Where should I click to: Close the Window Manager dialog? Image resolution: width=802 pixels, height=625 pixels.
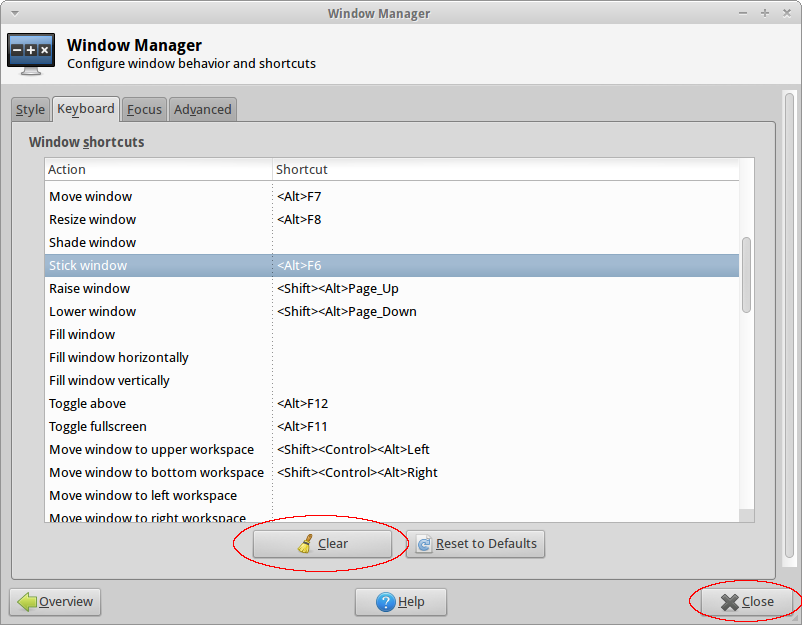coord(746,602)
